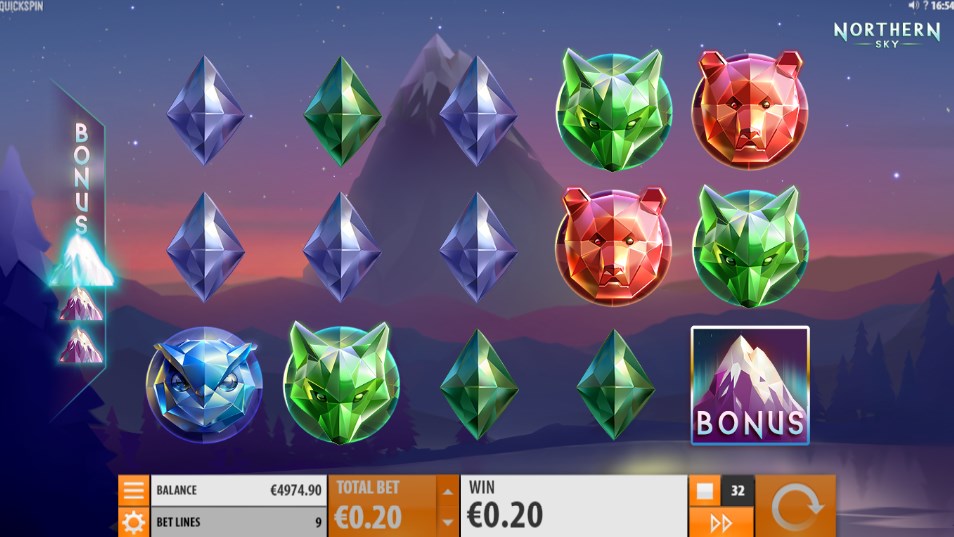Click the red bear symbol top right
This screenshot has width=954, height=537.
point(750,109)
